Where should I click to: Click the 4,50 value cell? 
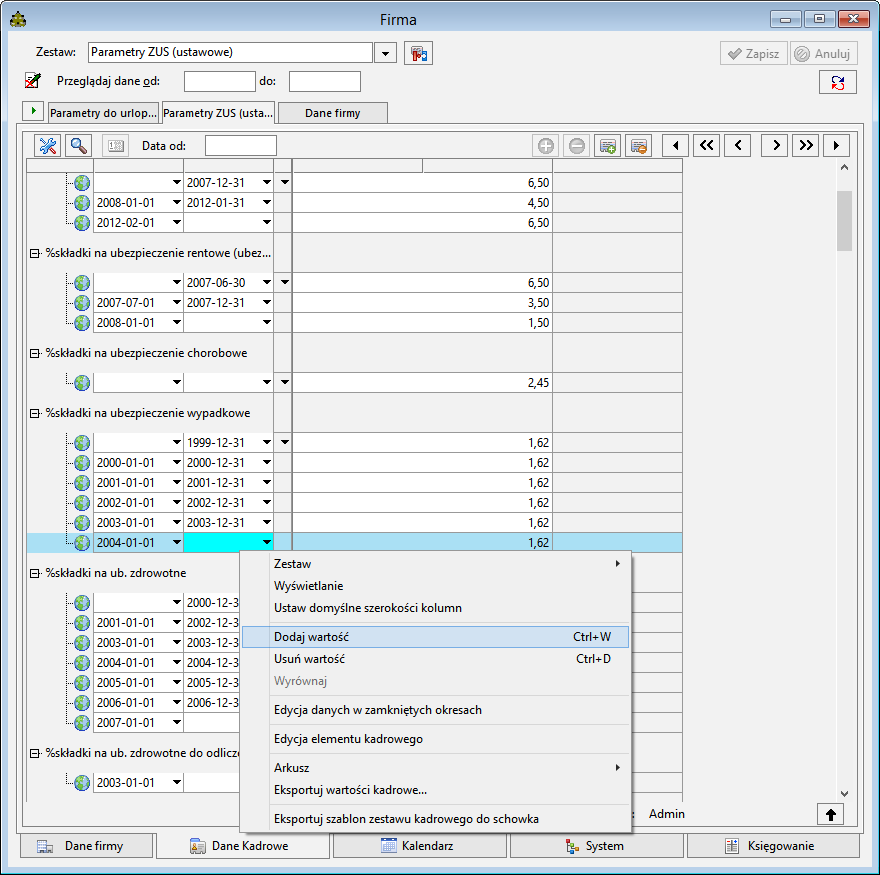click(423, 203)
